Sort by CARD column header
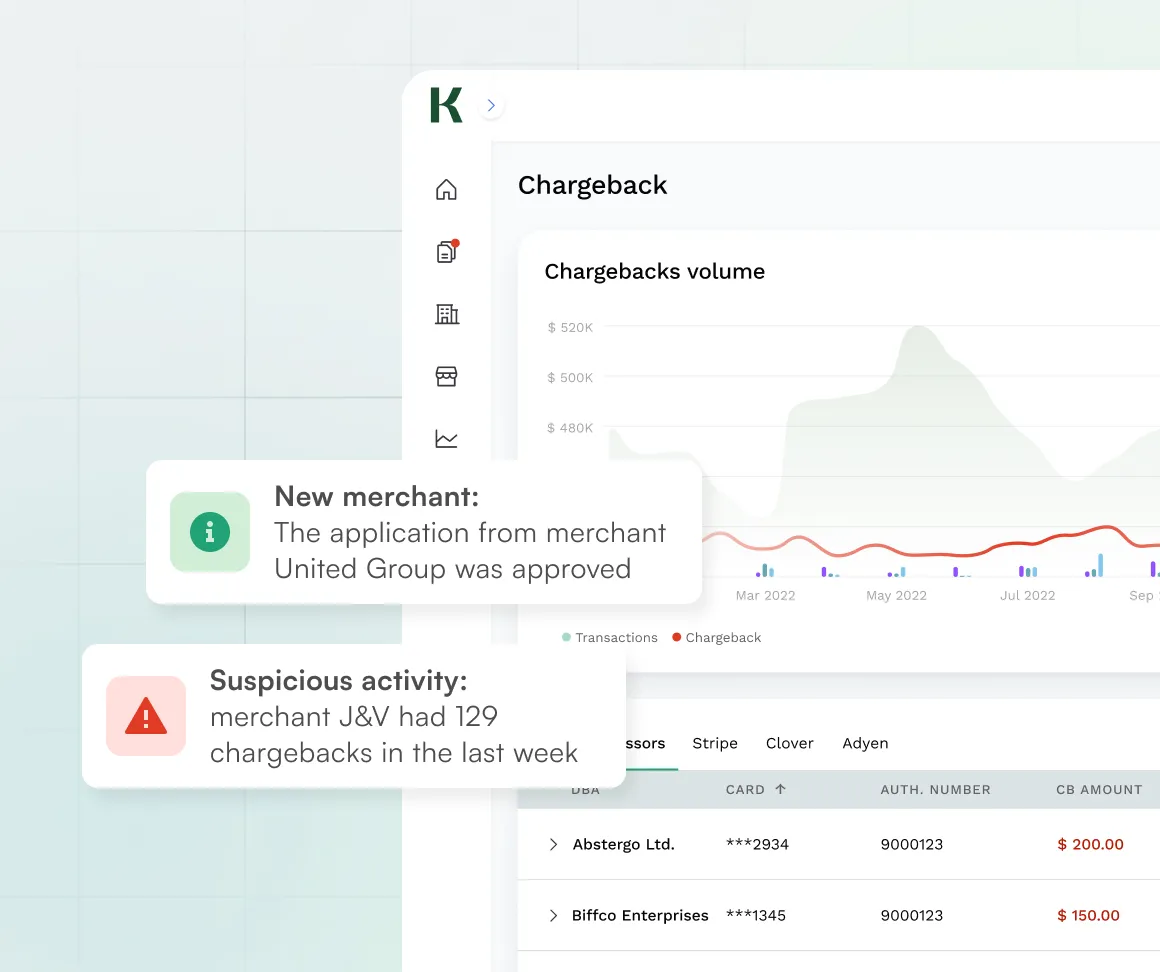Screen dimensions: 1160x972 click(755, 789)
